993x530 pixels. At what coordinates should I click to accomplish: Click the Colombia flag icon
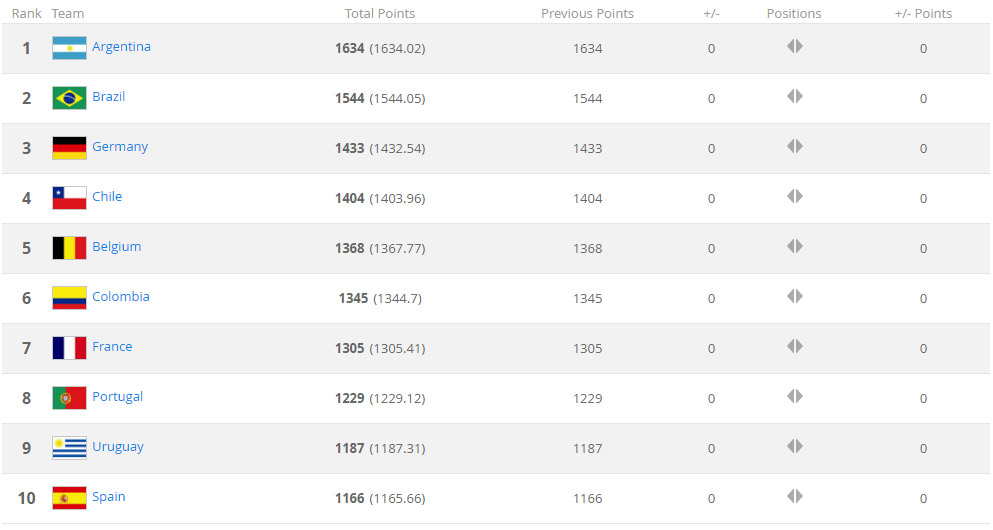(x=69, y=298)
